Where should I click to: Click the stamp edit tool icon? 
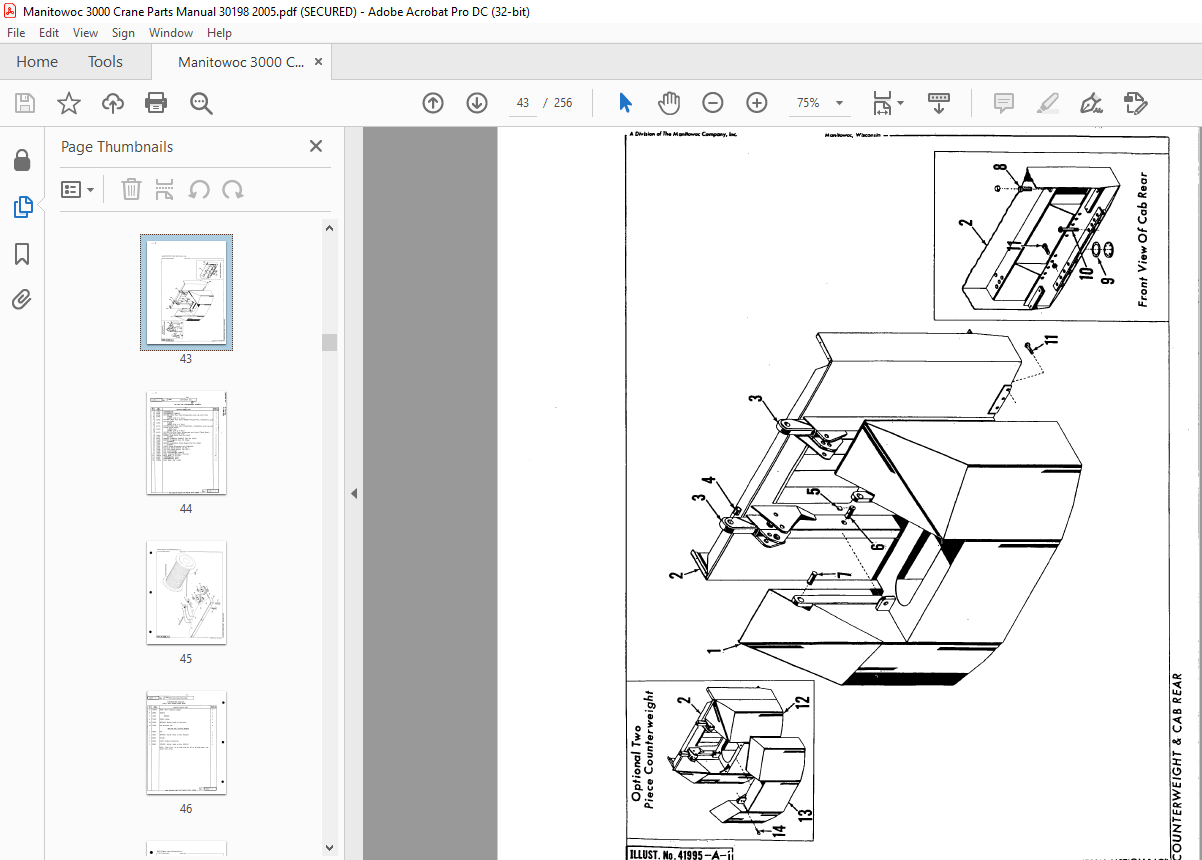click(x=1135, y=103)
